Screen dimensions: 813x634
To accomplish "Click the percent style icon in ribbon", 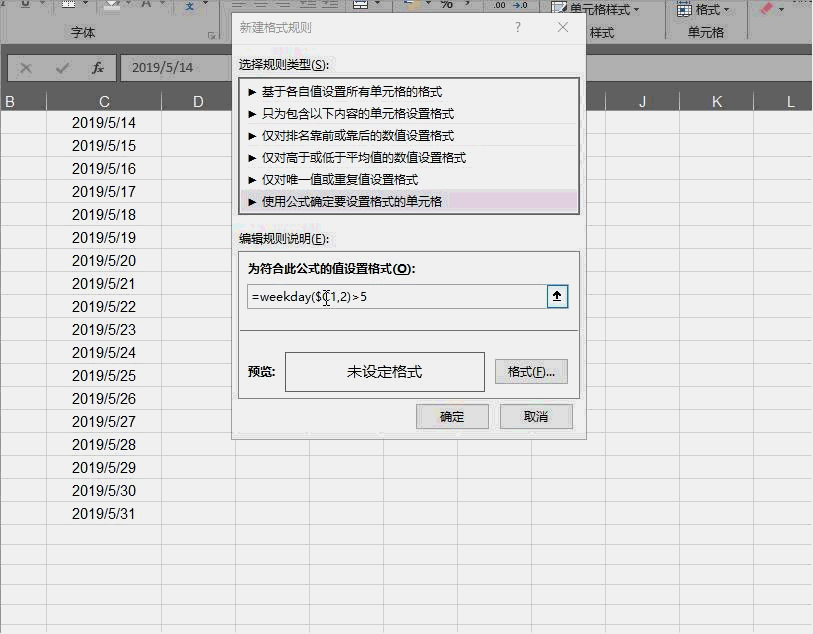I will pos(446,4).
